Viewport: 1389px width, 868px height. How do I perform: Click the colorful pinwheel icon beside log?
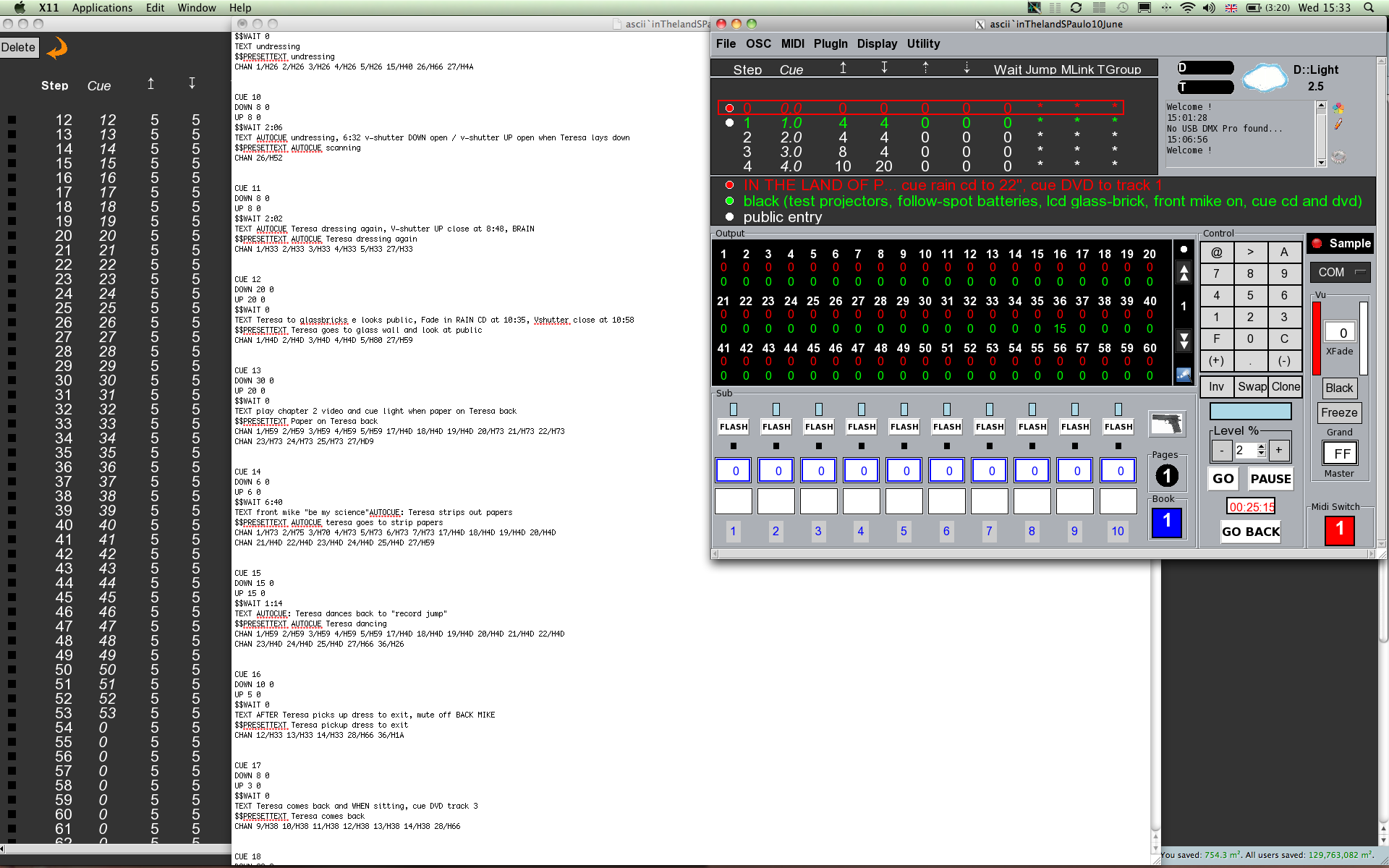pos(1338,108)
